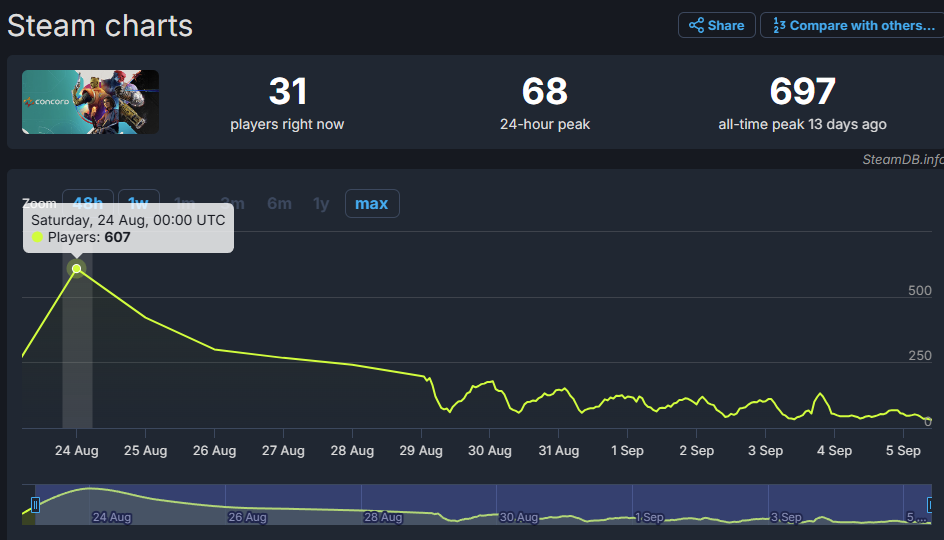Open Compare with others dialog
The height and width of the screenshot is (540, 944).
click(852, 25)
